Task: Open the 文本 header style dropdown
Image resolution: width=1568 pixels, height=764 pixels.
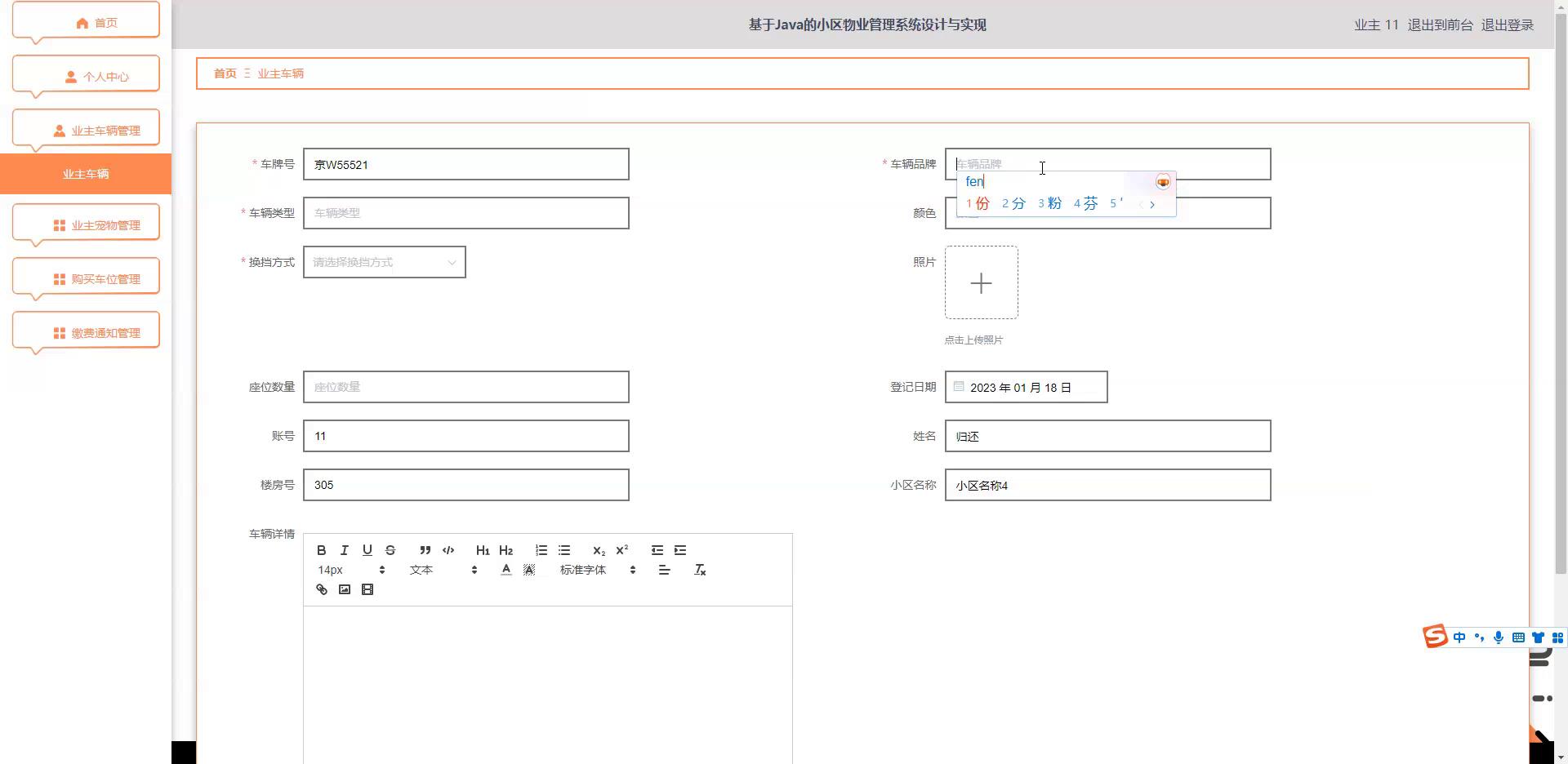Action: 443,570
